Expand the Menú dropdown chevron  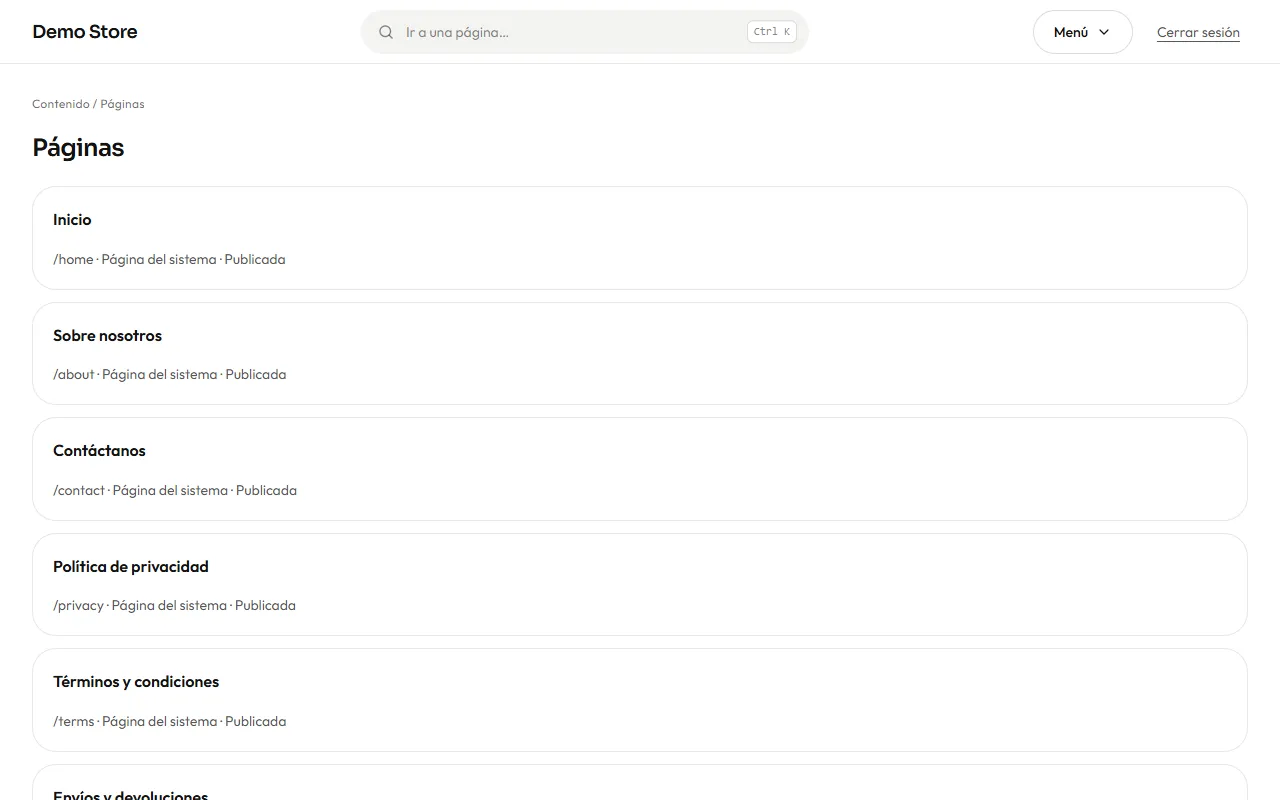(1104, 32)
